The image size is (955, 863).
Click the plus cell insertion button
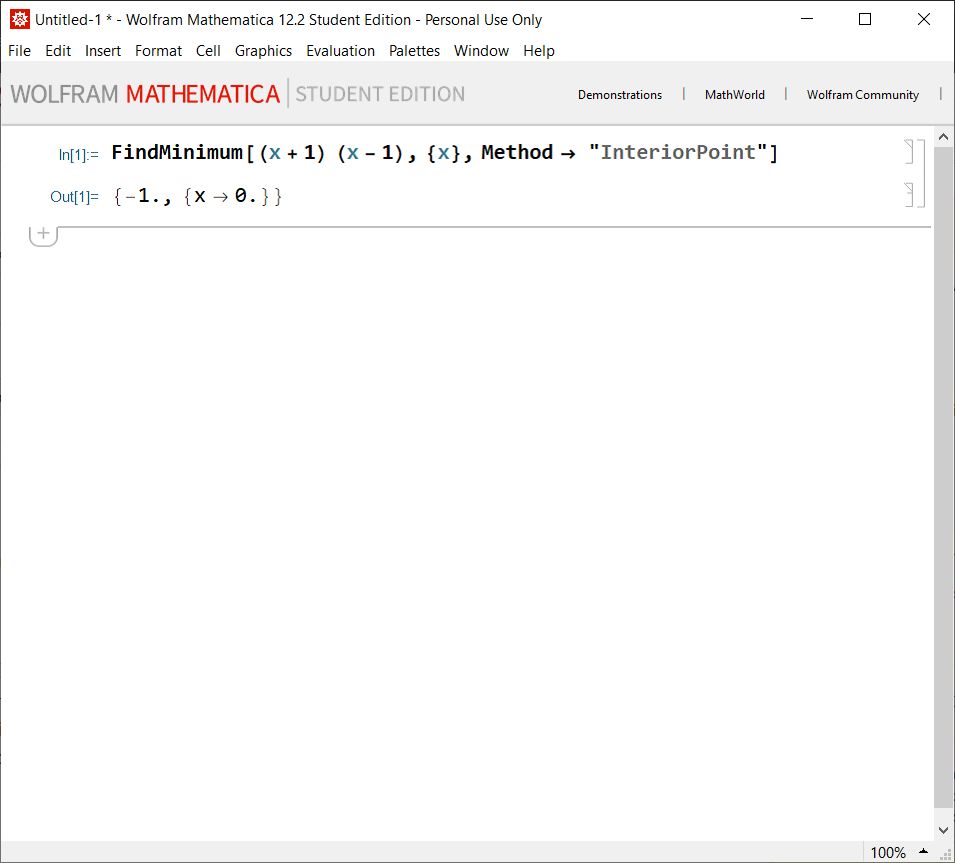coord(43,234)
